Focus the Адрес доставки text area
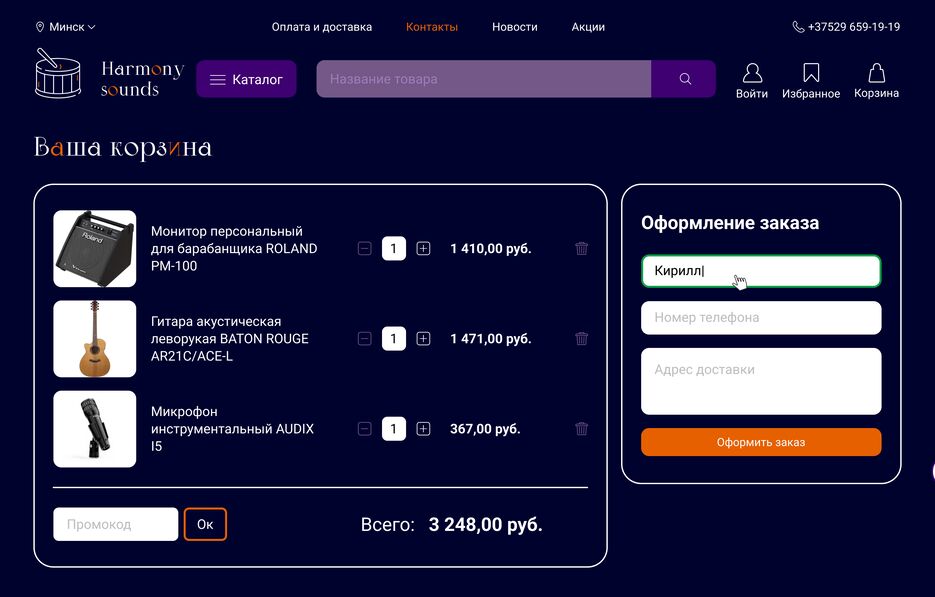Viewport: 935px width, 597px height. [x=761, y=381]
